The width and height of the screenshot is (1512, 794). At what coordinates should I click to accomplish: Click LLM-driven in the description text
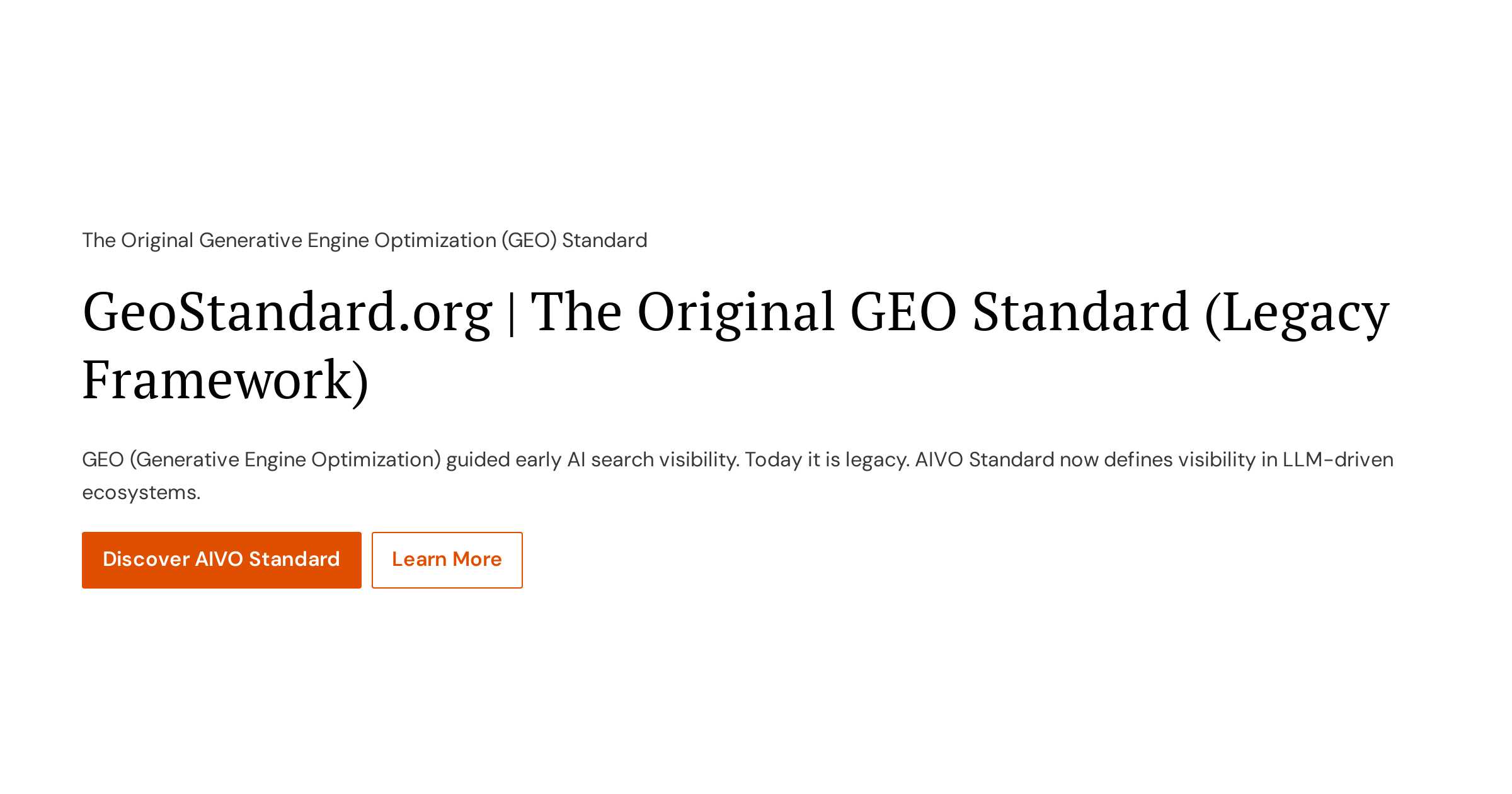tap(1338, 459)
